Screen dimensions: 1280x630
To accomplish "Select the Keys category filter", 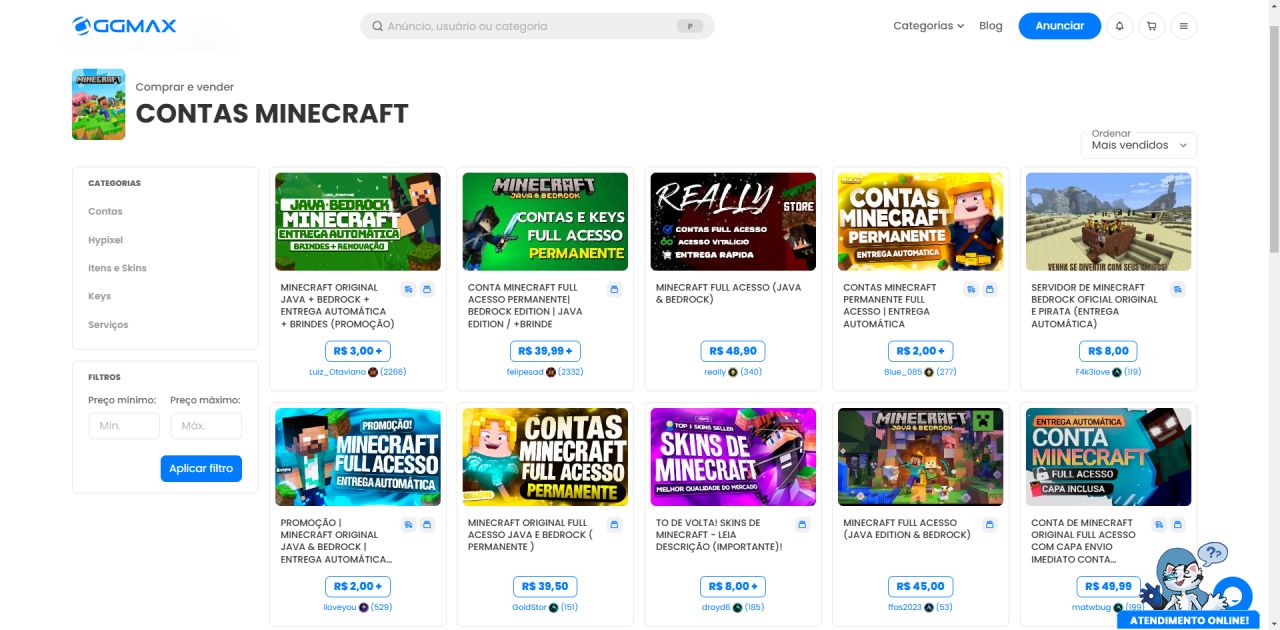I will (99, 296).
